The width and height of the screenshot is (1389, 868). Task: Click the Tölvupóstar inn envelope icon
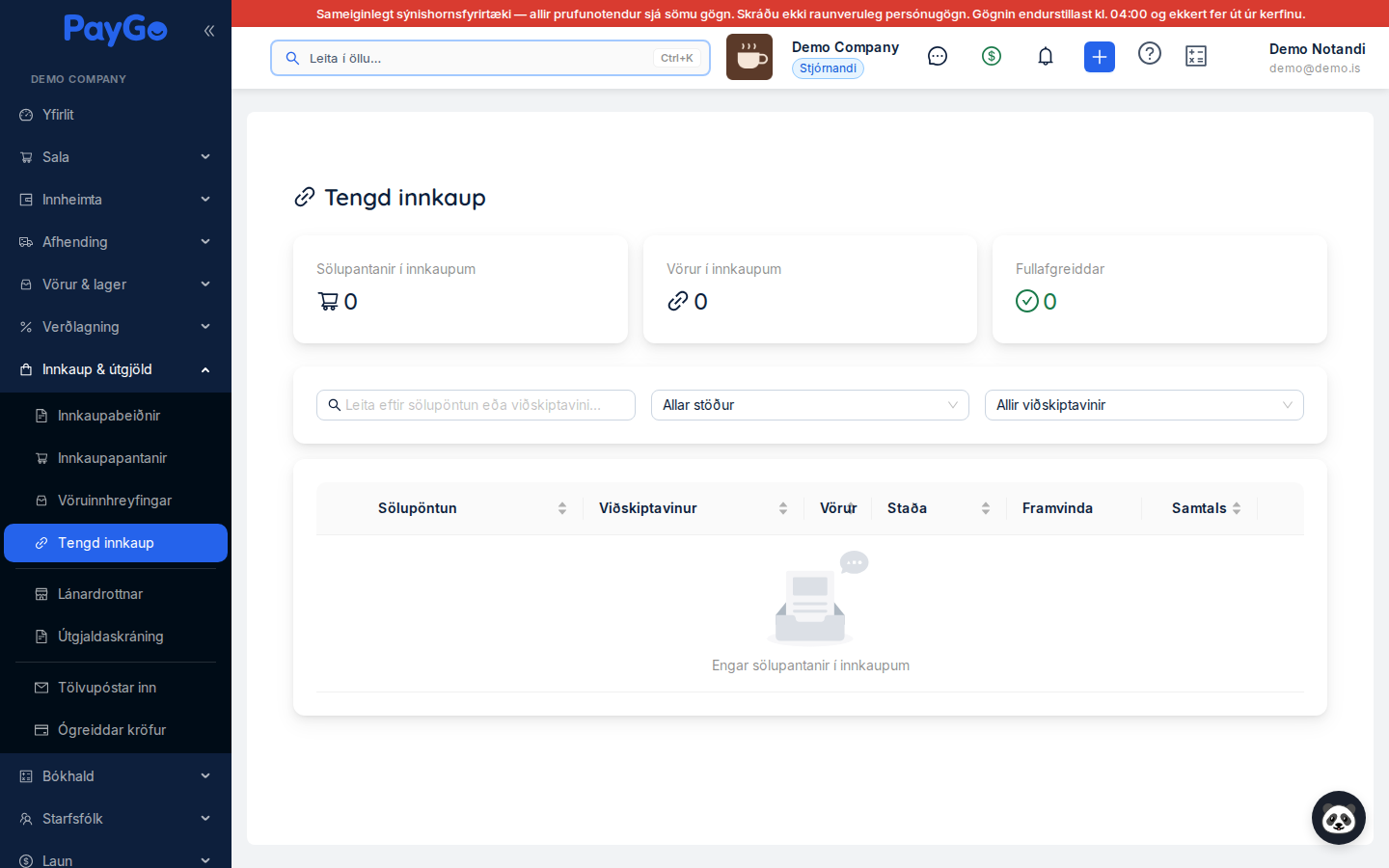(41, 688)
